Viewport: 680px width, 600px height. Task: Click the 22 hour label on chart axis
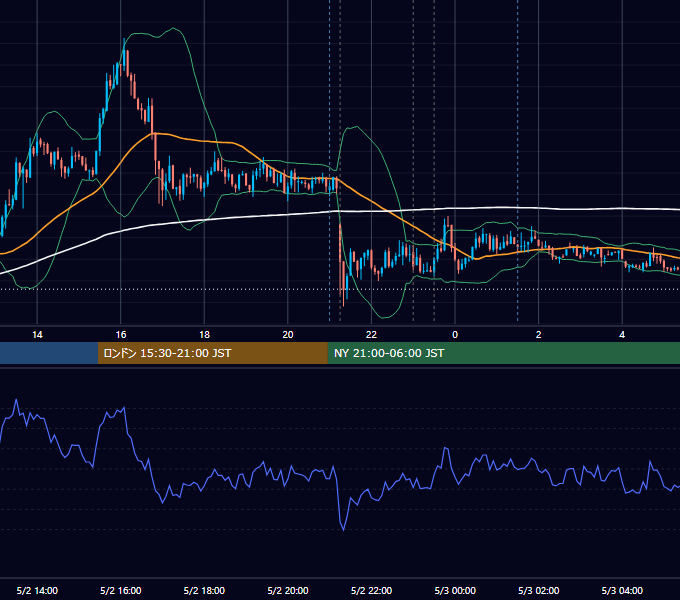tap(371, 335)
